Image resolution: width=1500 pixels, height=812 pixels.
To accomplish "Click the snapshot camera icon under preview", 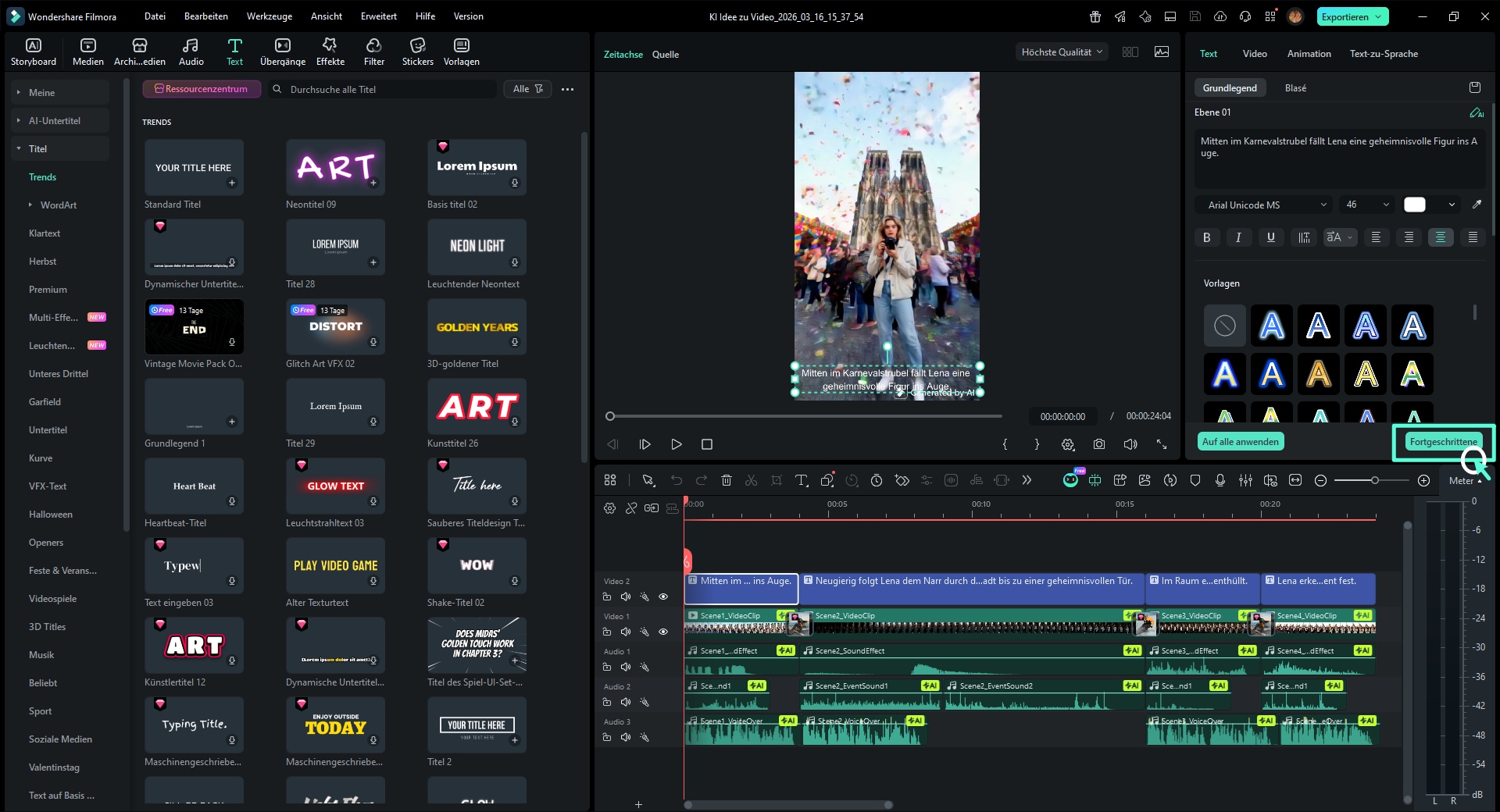I will click(1099, 444).
